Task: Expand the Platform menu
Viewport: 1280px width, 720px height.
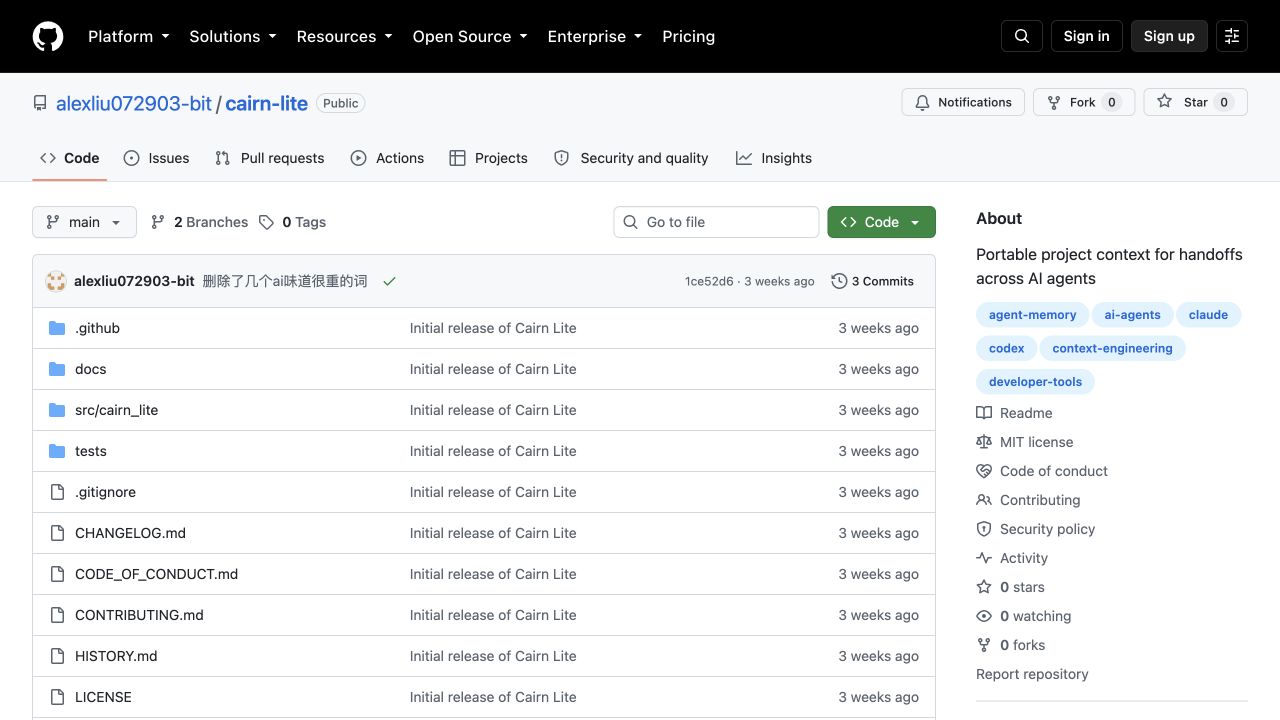Action: tap(129, 36)
